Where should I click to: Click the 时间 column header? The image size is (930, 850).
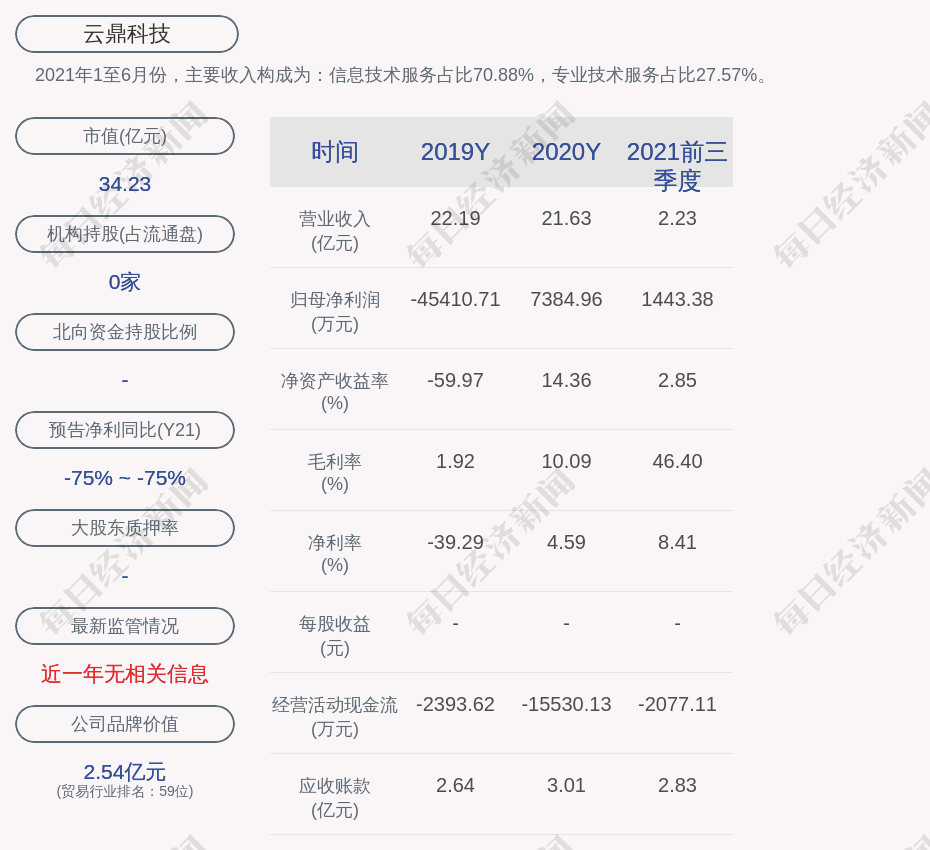tap(334, 152)
